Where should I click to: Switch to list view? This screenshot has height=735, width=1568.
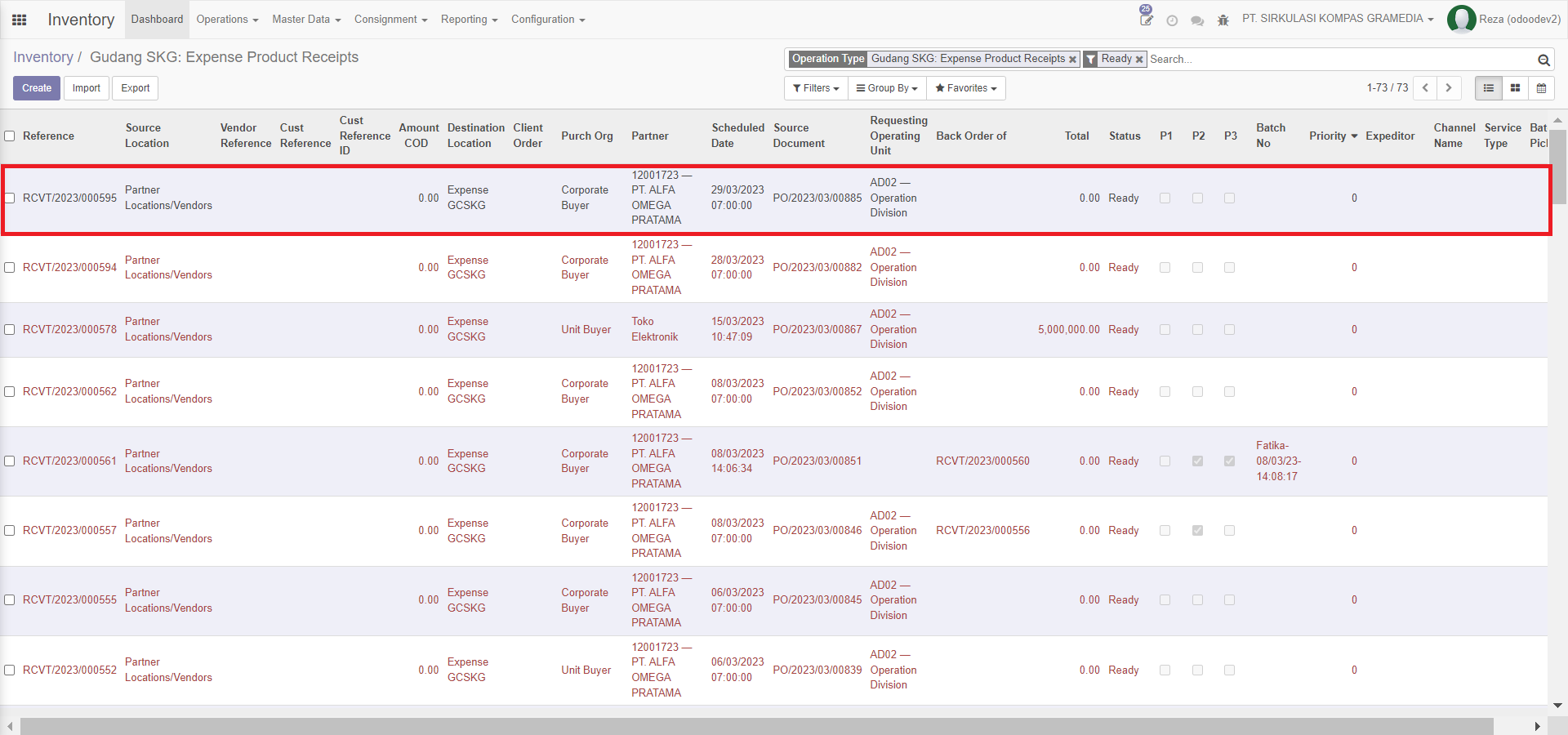pyautogui.click(x=1489, y=88)
